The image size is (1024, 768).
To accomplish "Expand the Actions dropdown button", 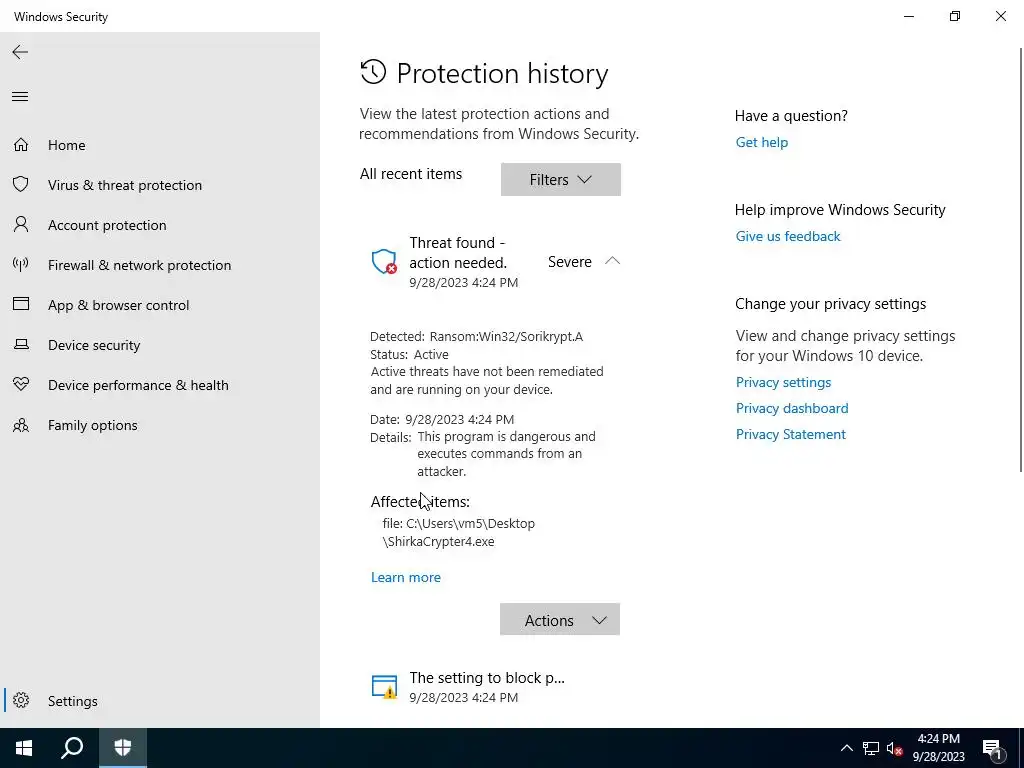I will [x=560, y=620].
